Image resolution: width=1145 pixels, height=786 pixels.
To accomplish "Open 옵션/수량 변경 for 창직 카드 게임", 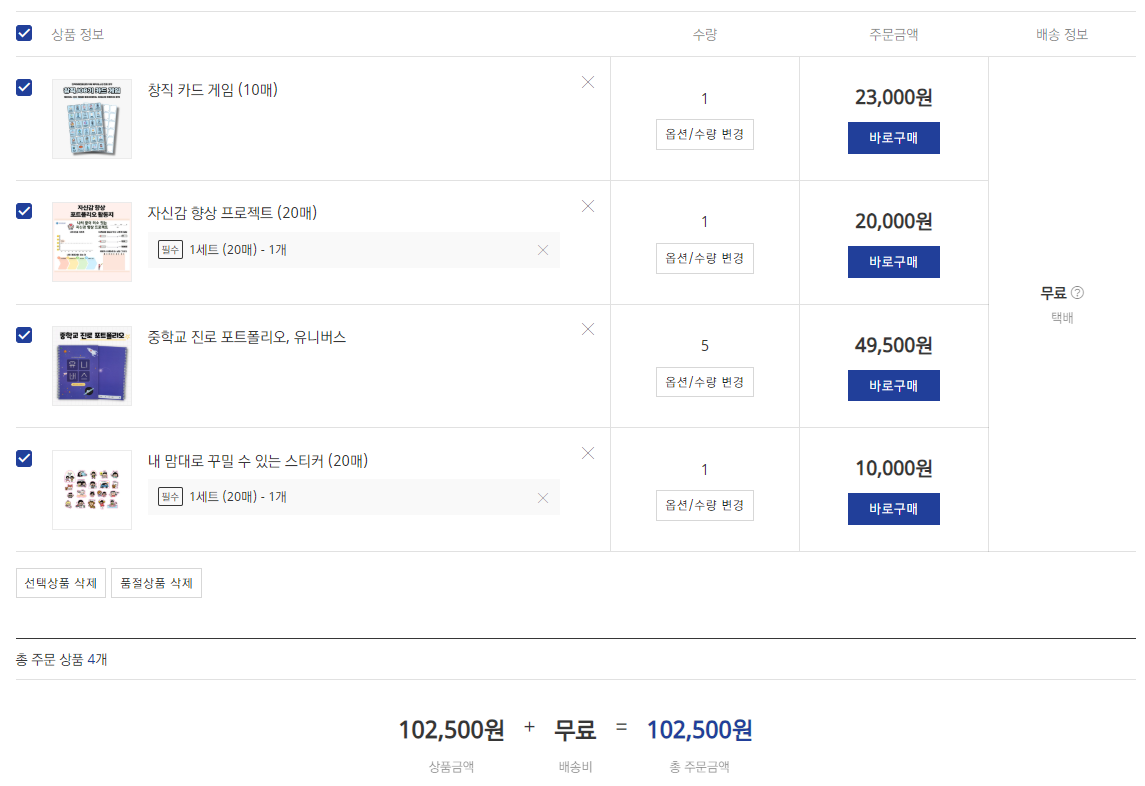I will click(705, 134).
